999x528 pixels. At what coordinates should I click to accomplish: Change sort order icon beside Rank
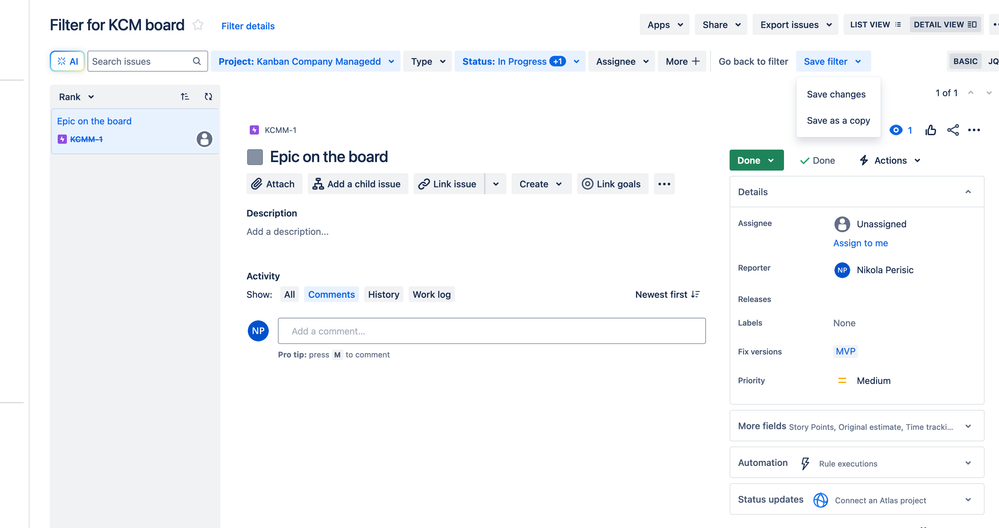pos(185,97)
